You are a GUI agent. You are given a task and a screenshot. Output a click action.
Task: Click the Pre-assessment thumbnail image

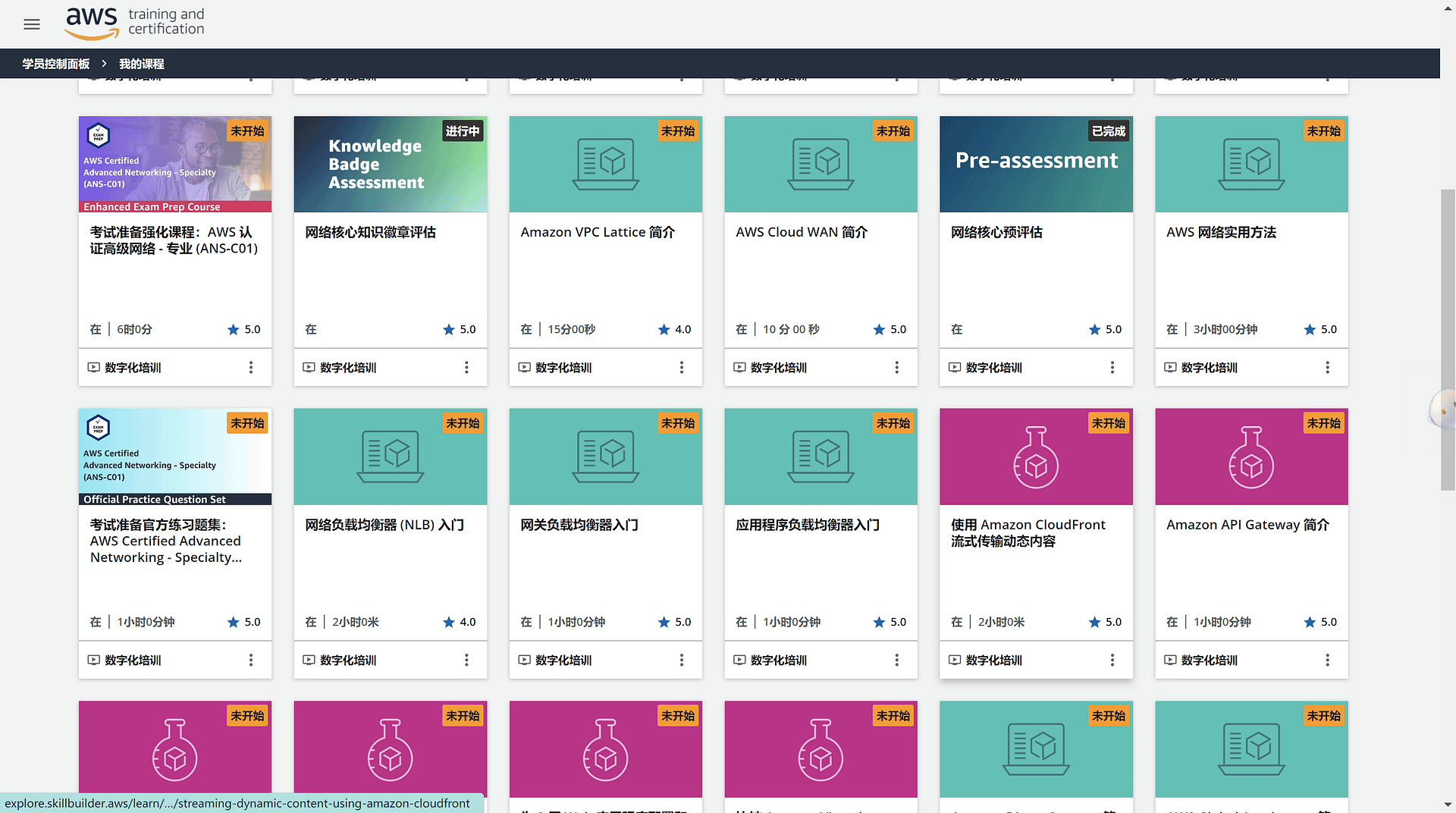coord(1036,165)
